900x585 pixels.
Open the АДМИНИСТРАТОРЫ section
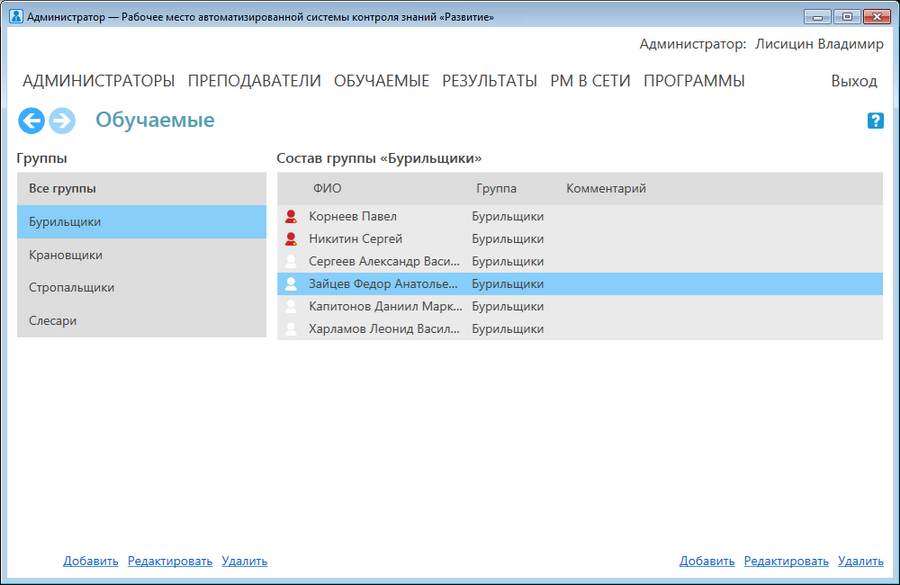99,81
